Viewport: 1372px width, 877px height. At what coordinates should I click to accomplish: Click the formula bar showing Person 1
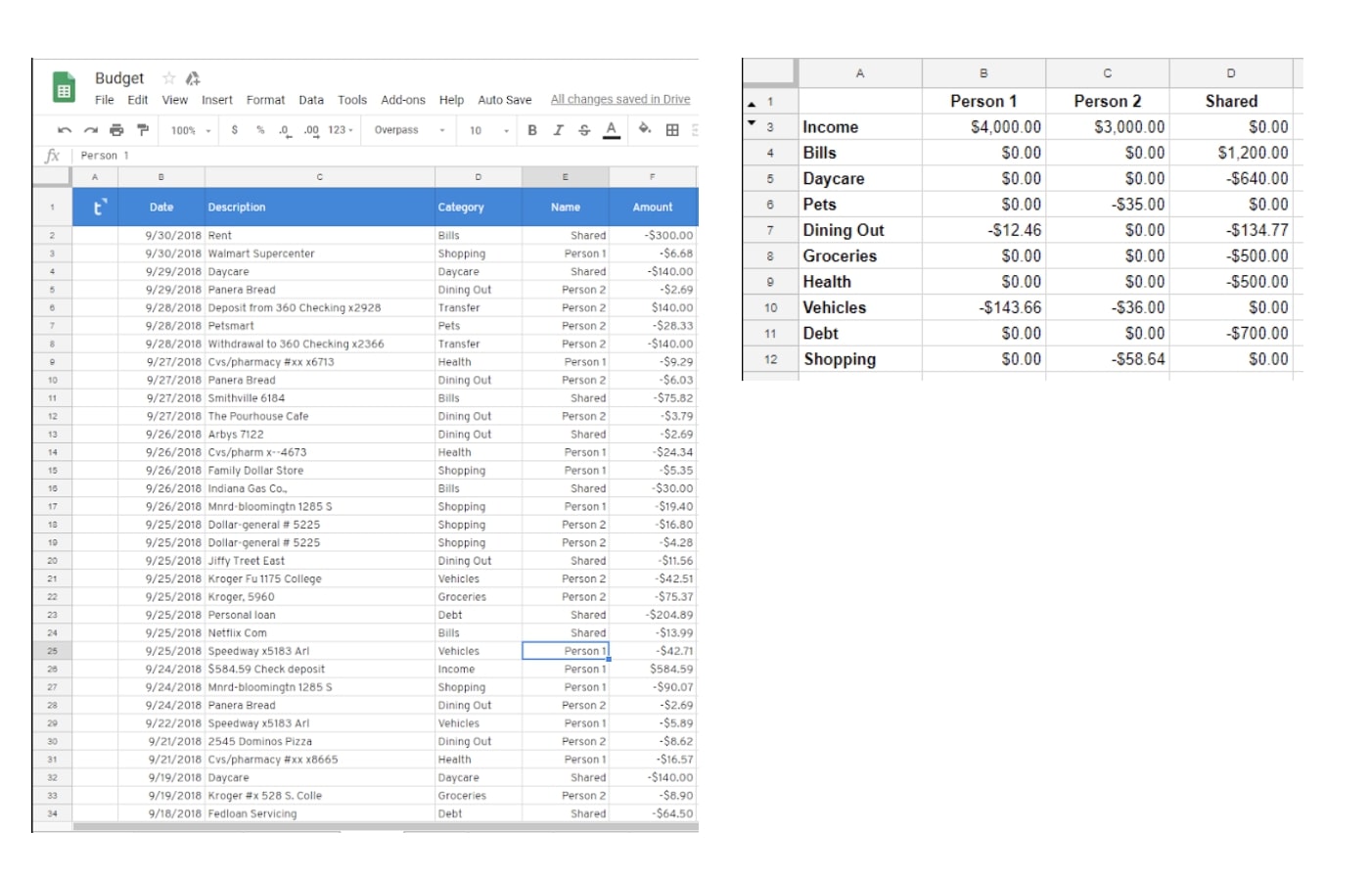click(387, 156)
